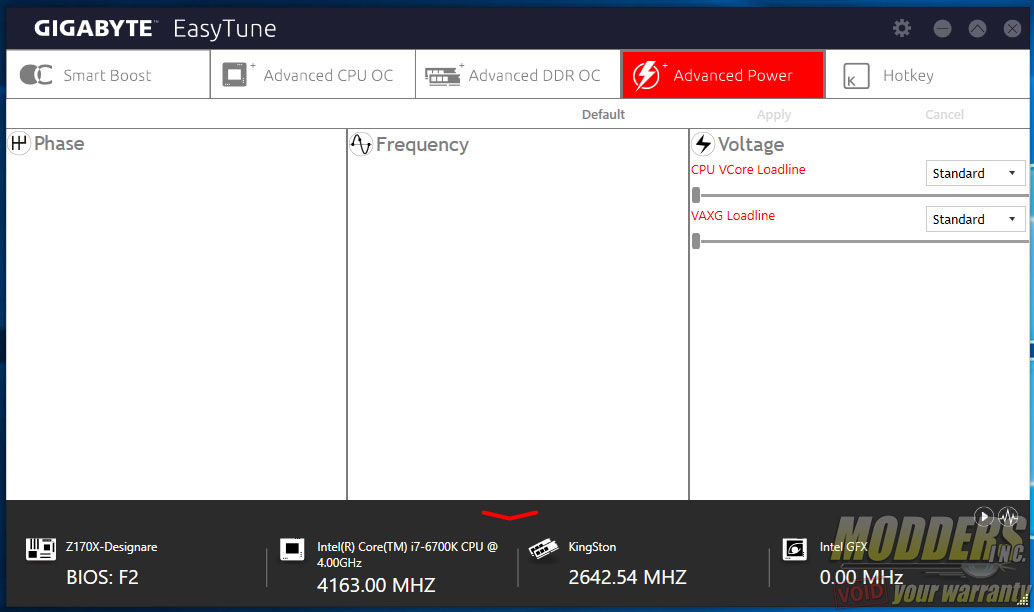Click the Advanced CPU OC chip icon
This screenshot has height=612, width=1034.
pos(234,75)
